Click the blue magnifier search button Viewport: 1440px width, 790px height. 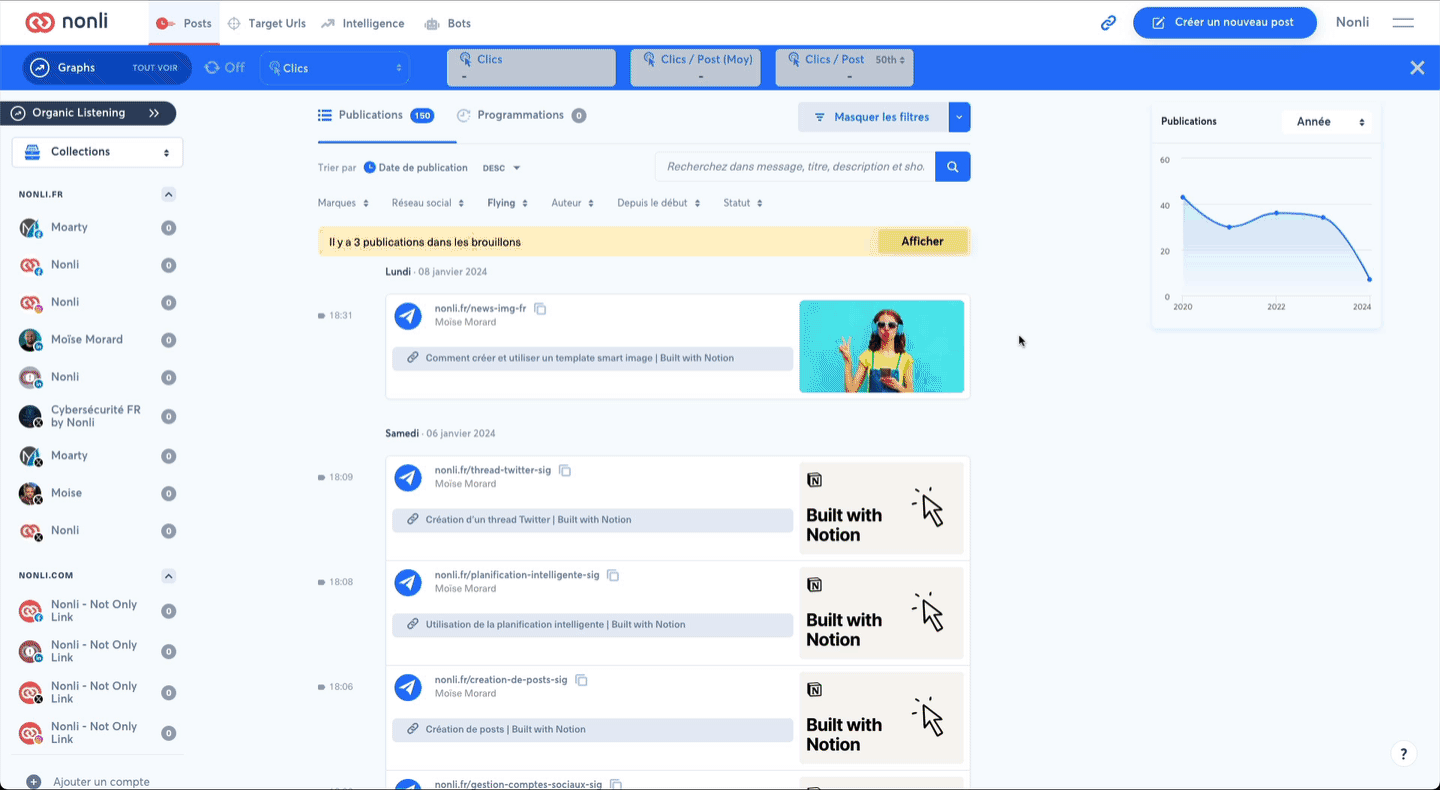point(953,167)
